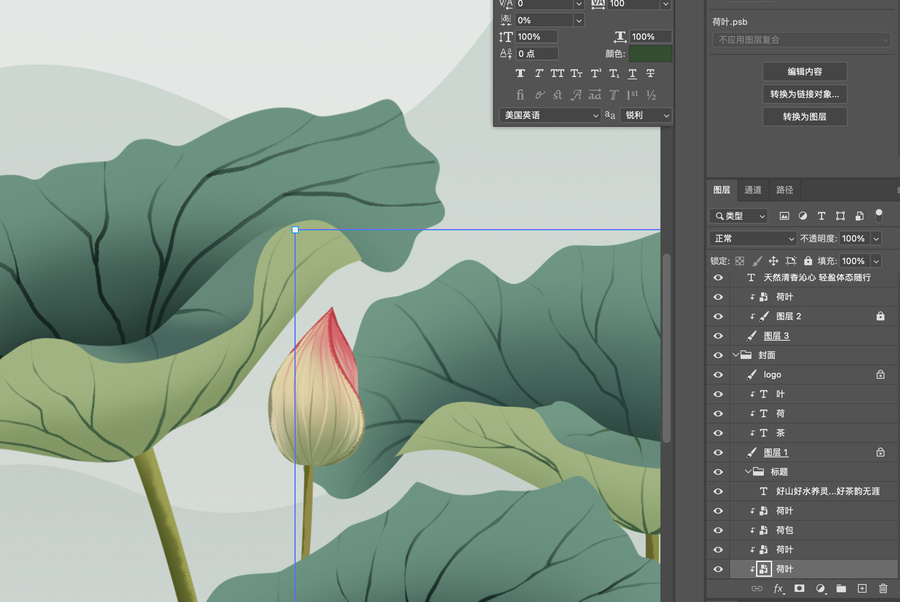Viewport: 900px width, 602px height.
Task: Enable OpenType ordinals (1st) option
Action: tap(632, 95)
